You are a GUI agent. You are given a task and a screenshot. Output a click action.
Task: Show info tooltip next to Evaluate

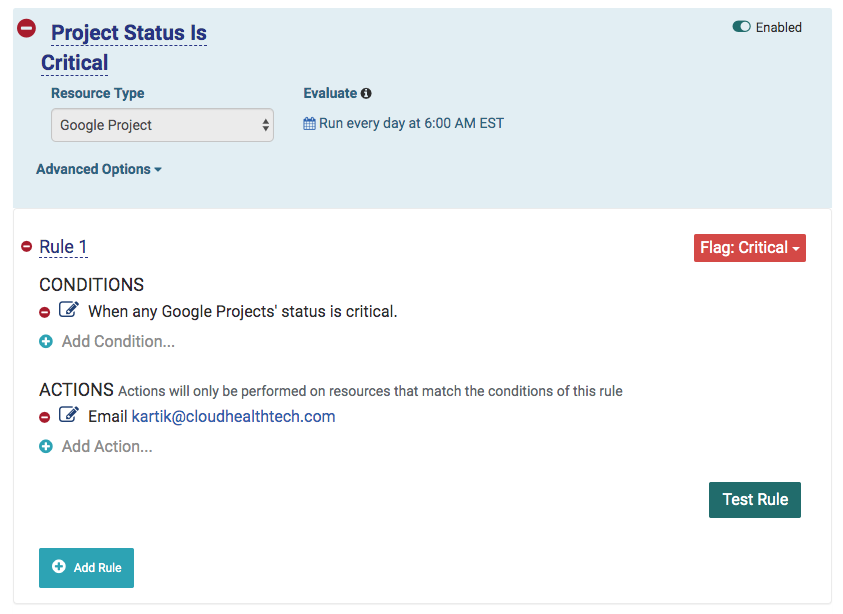pyautogui.click(x=366, y=93)
